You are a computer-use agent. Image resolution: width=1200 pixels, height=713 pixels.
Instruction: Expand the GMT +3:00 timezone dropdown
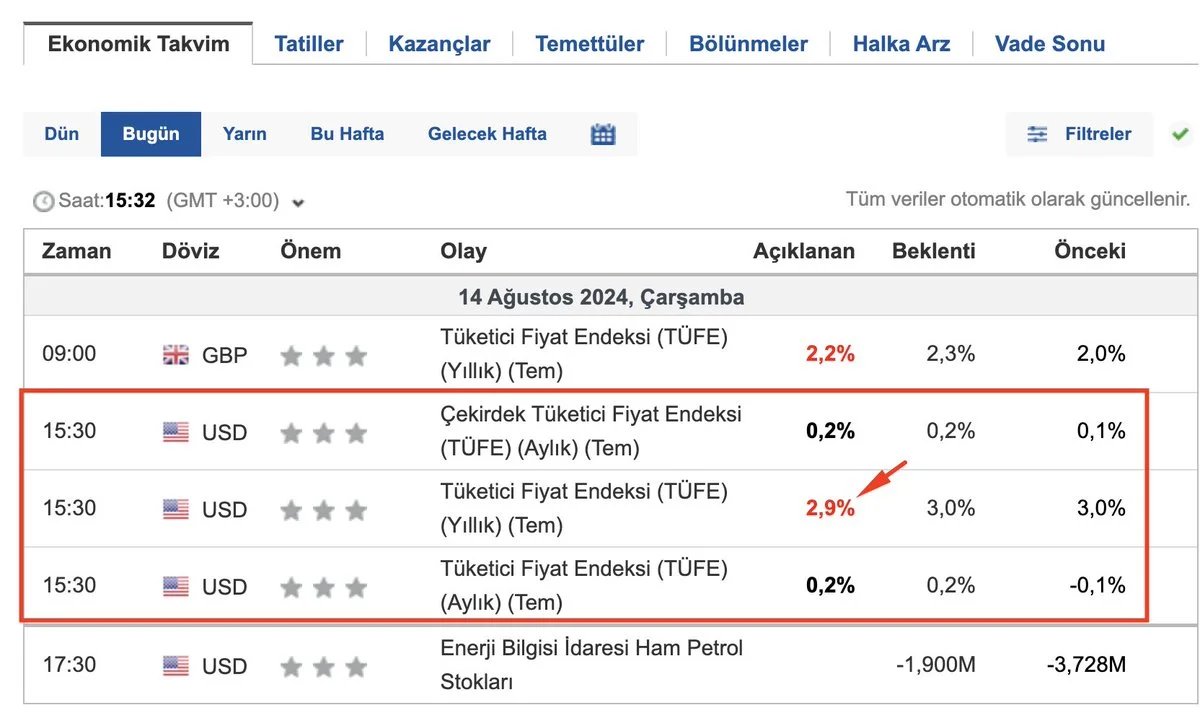pos(298,202)
